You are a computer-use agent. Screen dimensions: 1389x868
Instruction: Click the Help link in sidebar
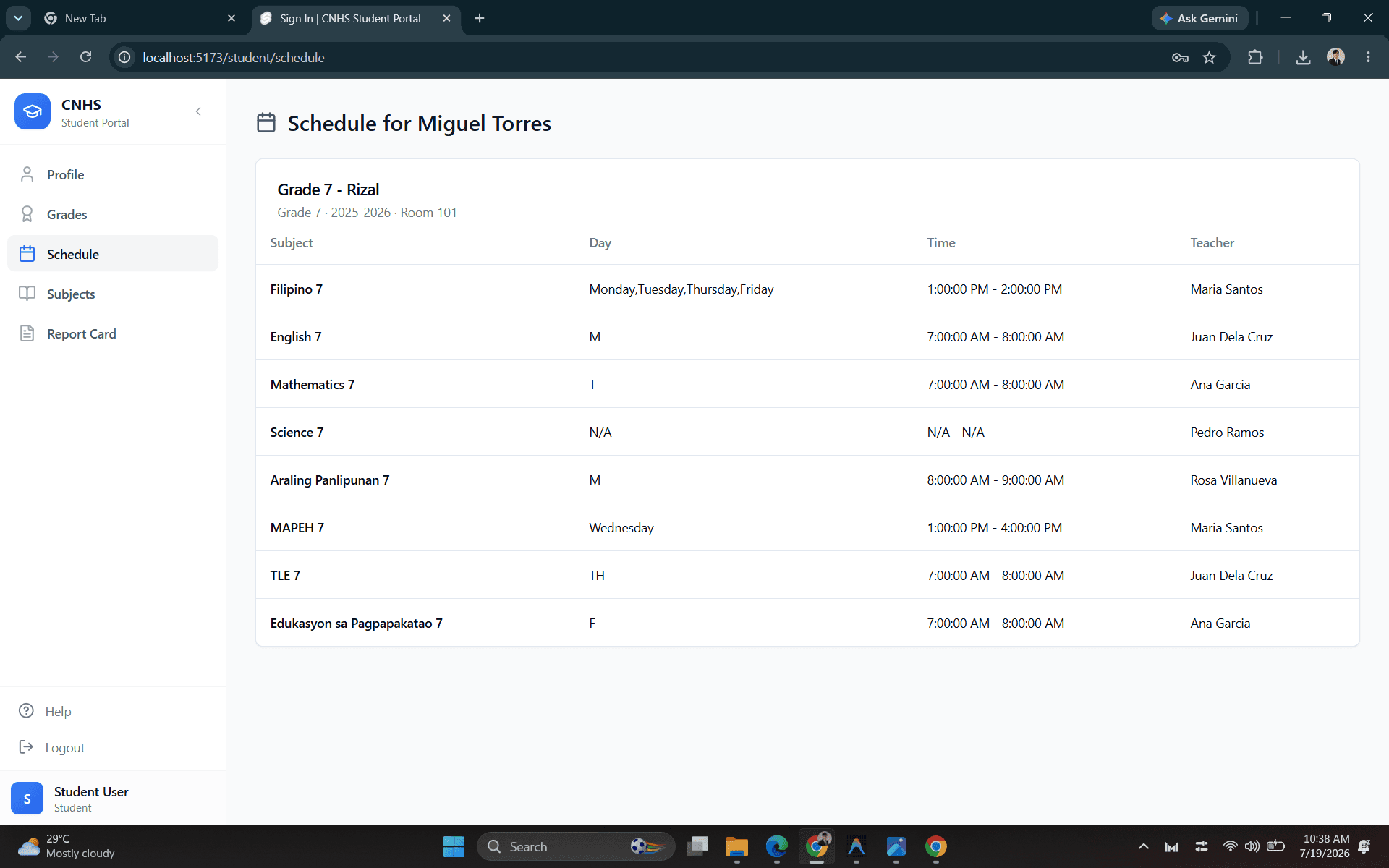pyautogui.click(x=45, y=711)
